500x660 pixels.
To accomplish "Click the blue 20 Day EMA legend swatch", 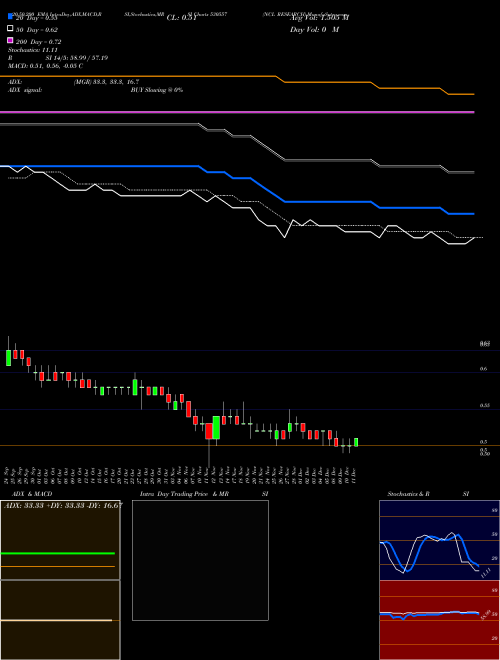I will [10, 16].
